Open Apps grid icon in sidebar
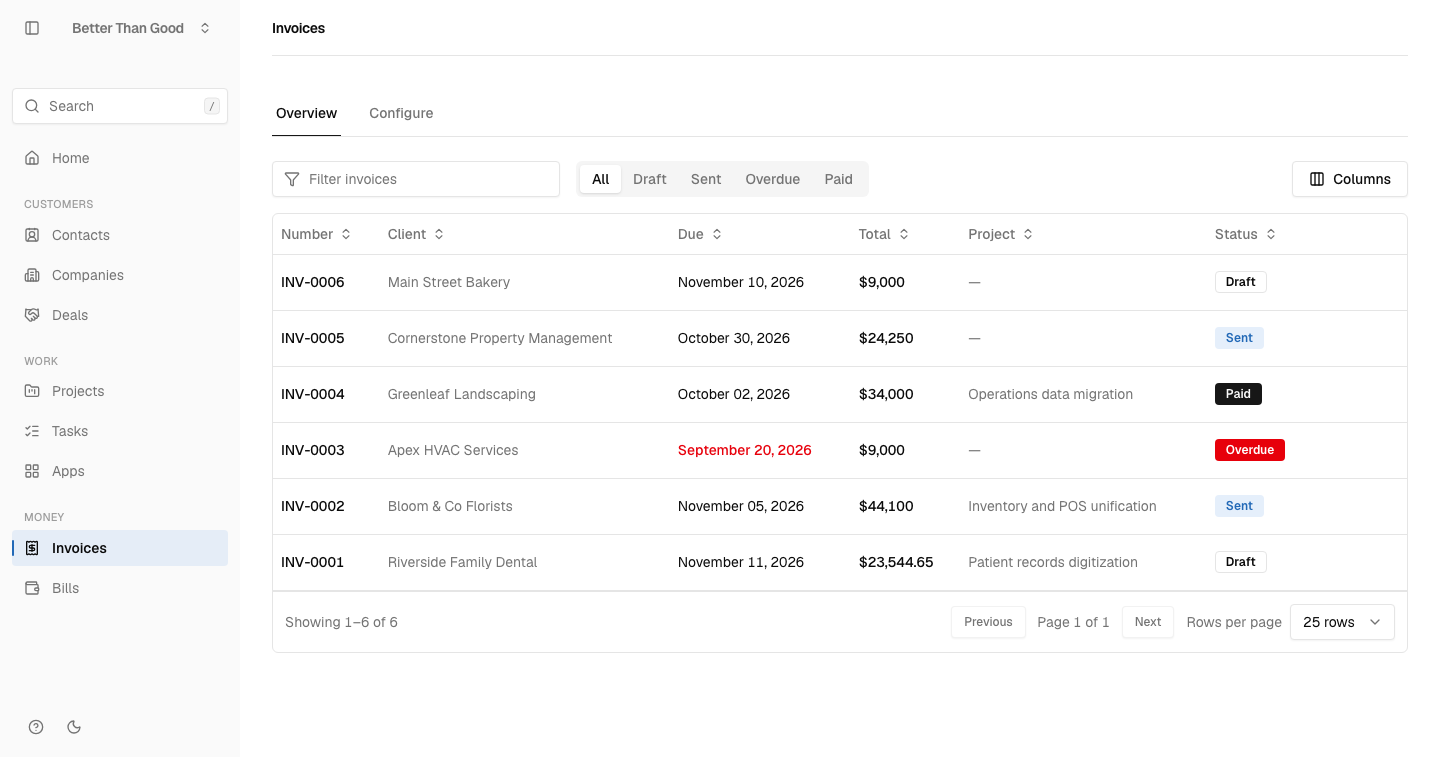The height and width of the screenshot is (757, 1440). point(32,471)
